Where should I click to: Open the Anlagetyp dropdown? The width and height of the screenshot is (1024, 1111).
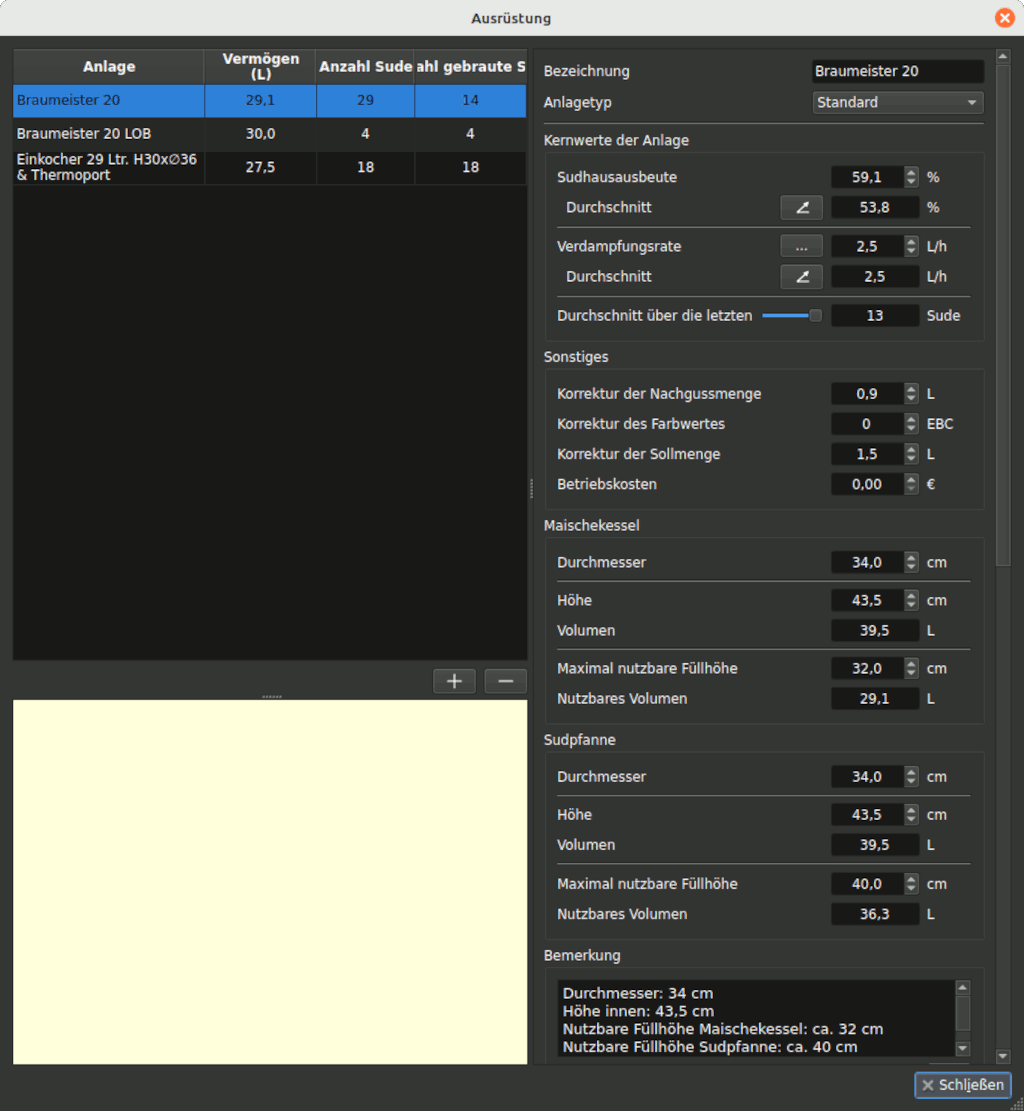[897, 102]
